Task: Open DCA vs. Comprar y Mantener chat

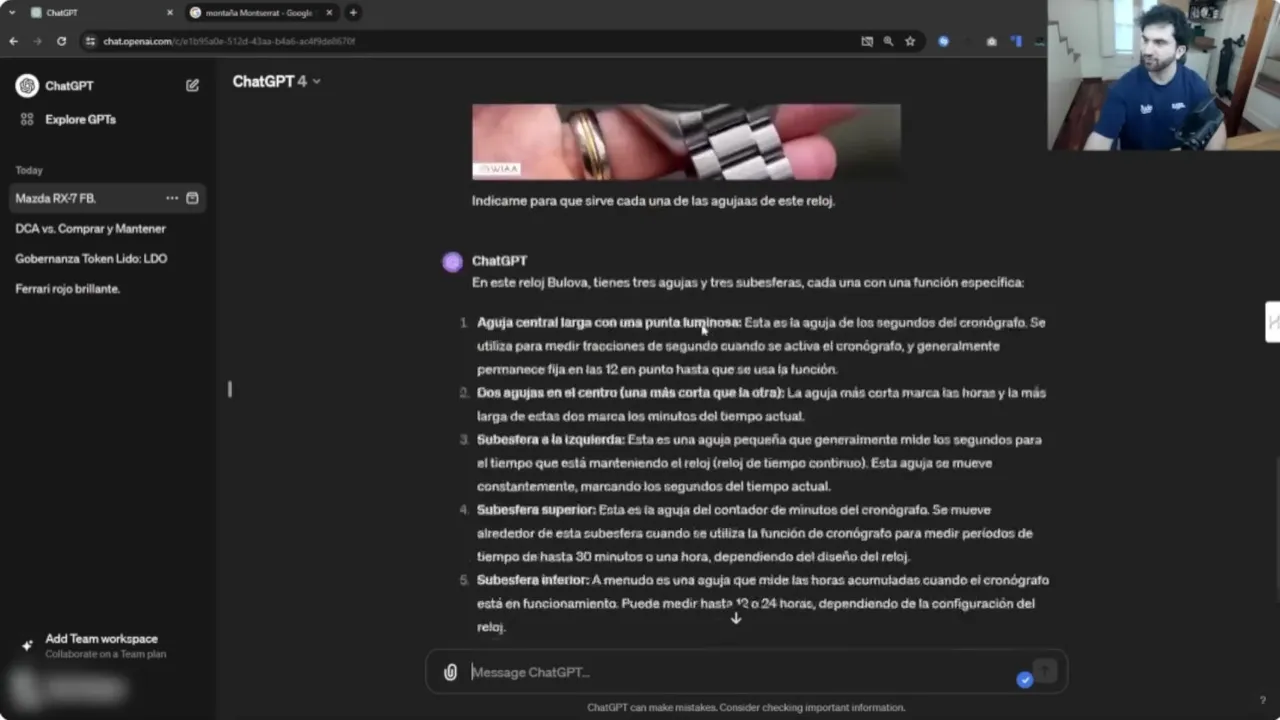Action: coord(90,228)
